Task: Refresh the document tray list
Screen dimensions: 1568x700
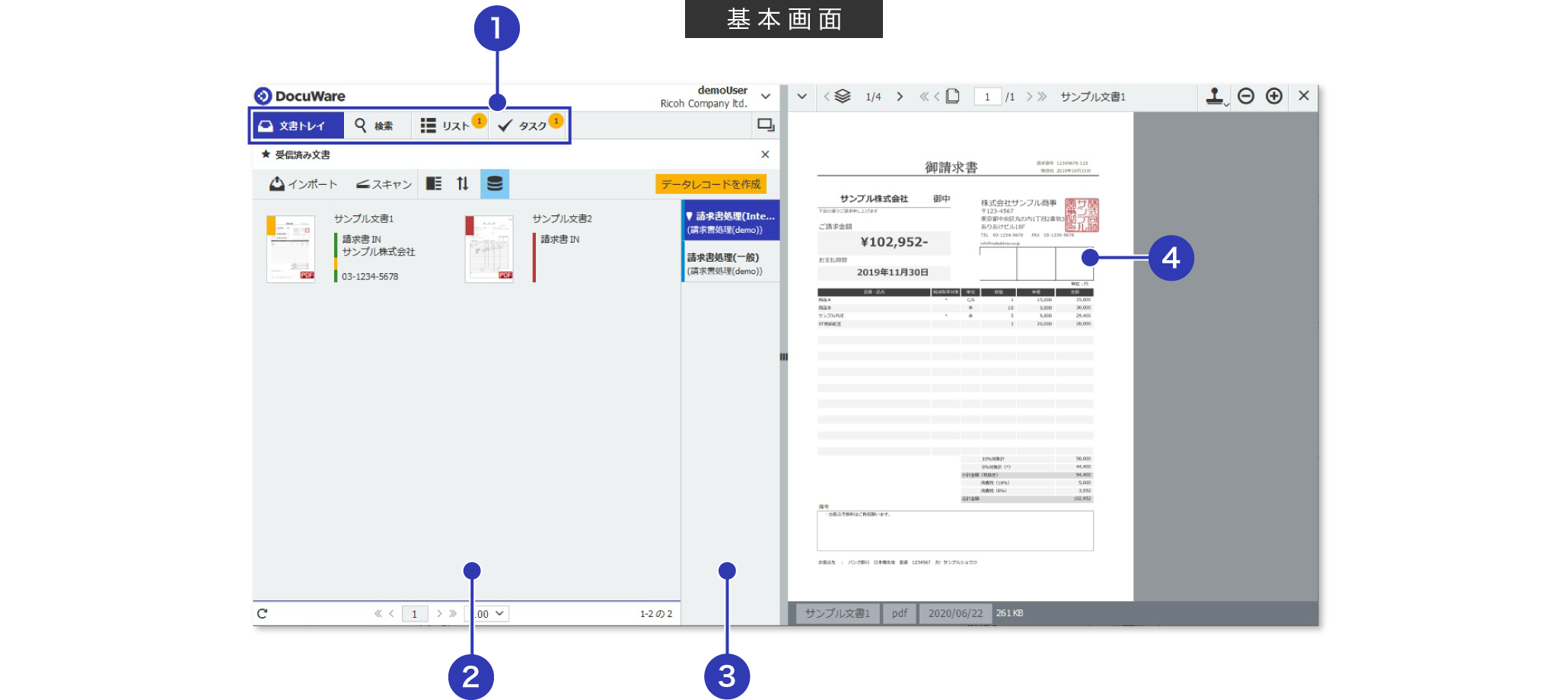Action: pos(263,612)
